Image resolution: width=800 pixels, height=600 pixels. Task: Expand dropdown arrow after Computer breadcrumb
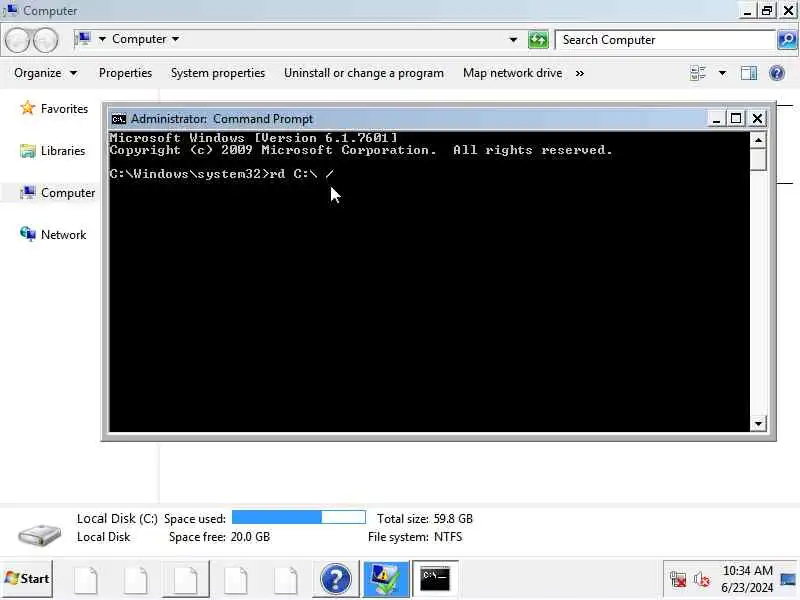click(176, 39)
